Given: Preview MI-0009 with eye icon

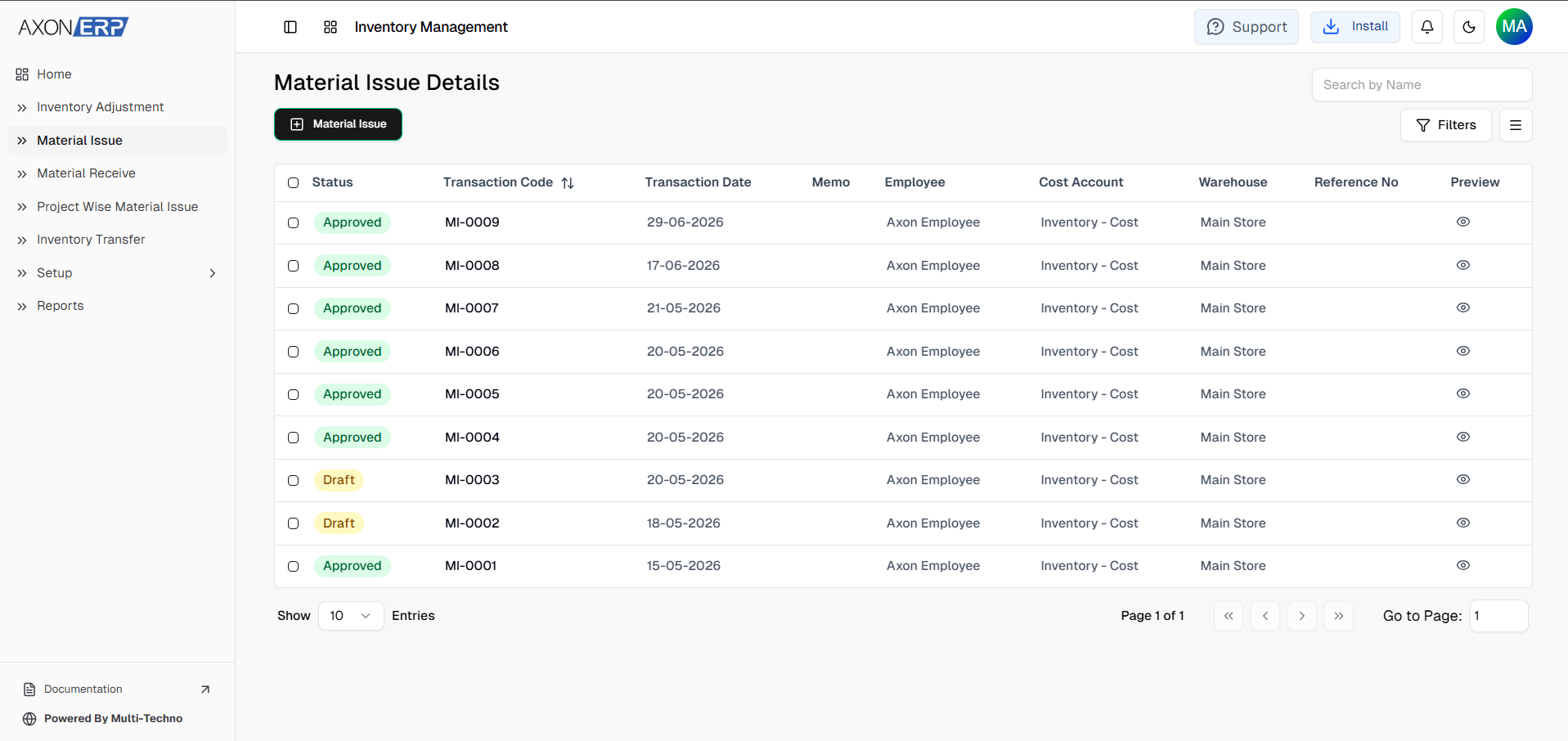Looking at the screenshot, I should (1463, 222).
